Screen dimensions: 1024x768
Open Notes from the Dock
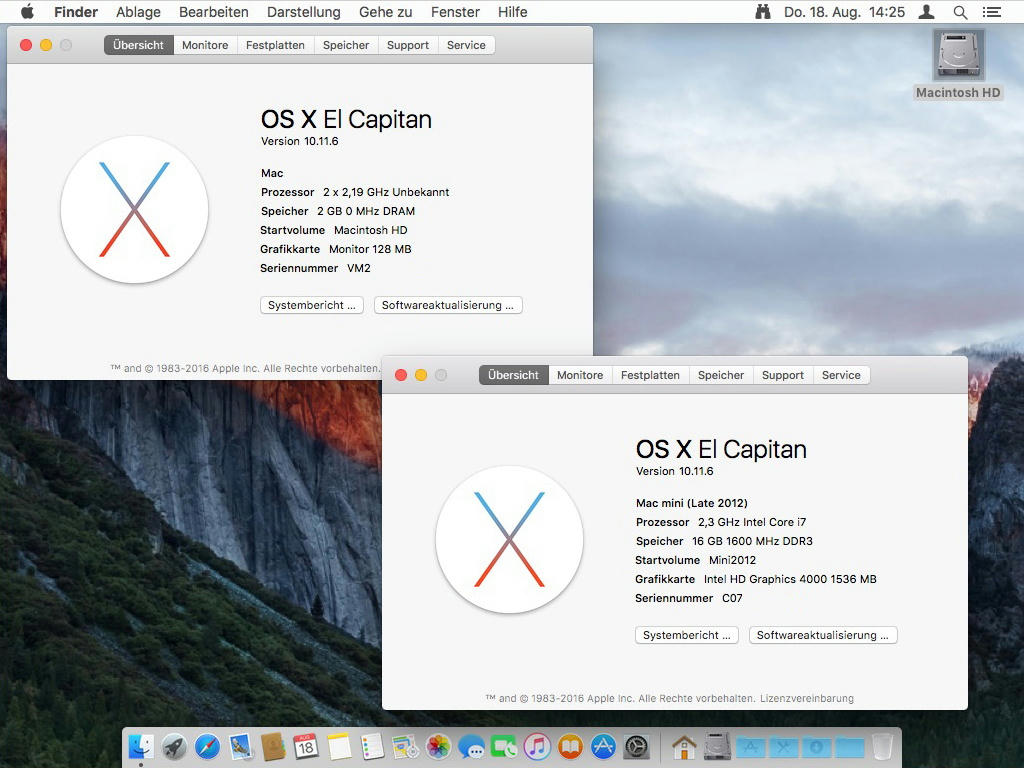pyautogui.click(x=339, y=746)
